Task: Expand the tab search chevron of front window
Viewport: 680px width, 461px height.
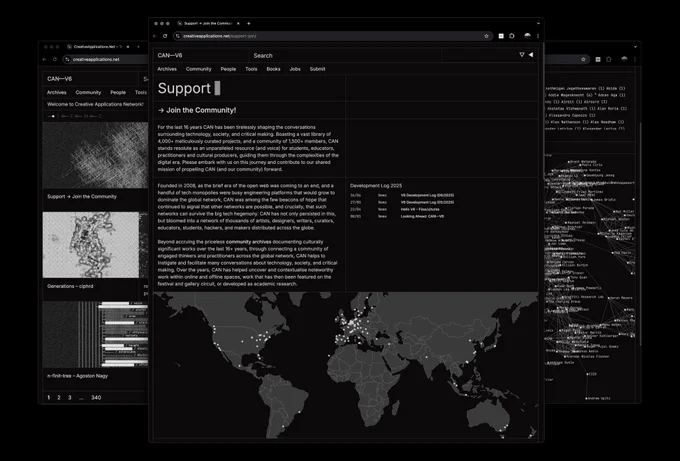Action: (x=538, y=23)
